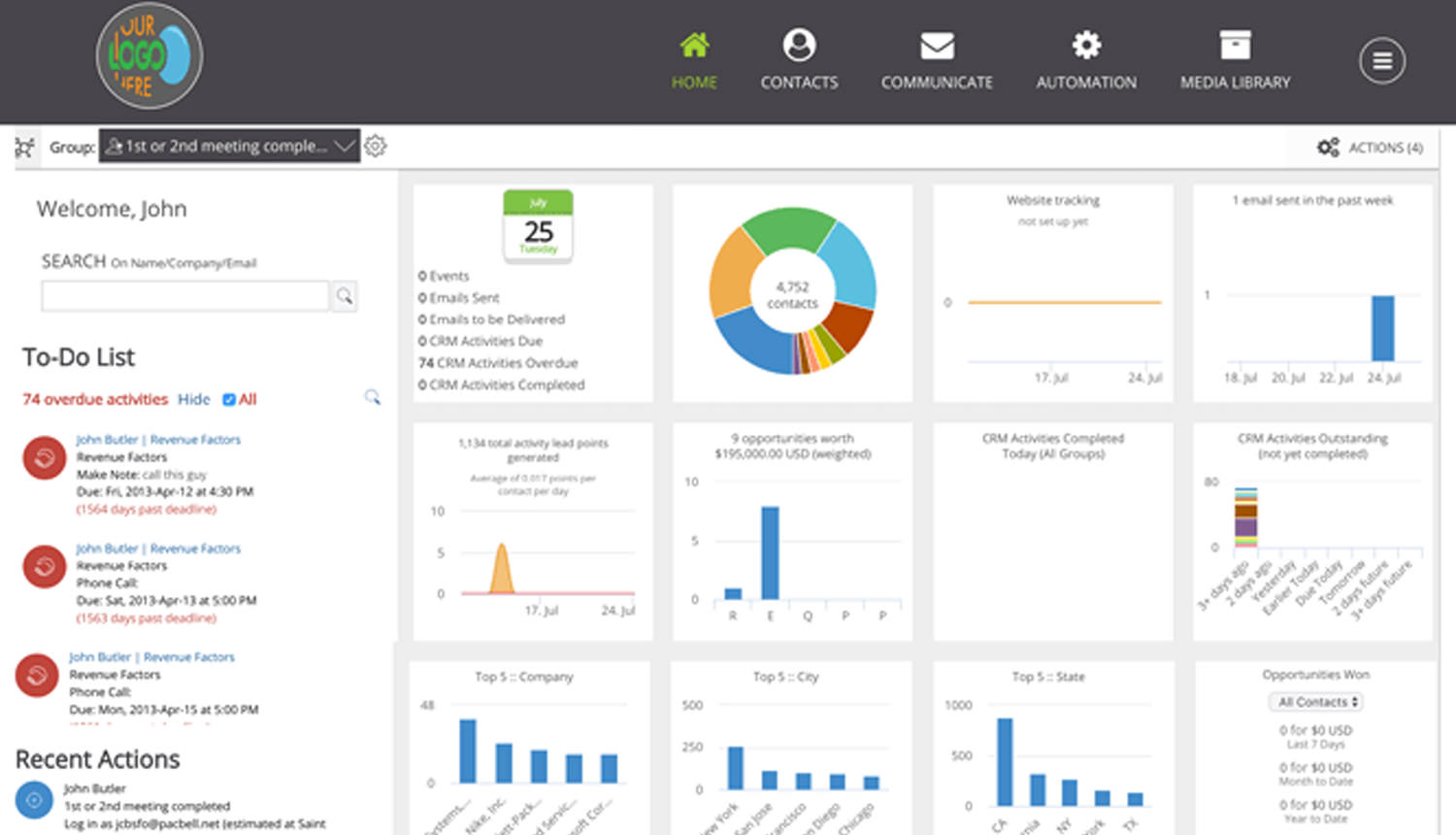Click the Media Library archive box icon
1456x835 pixels.
click(1236, 45)
